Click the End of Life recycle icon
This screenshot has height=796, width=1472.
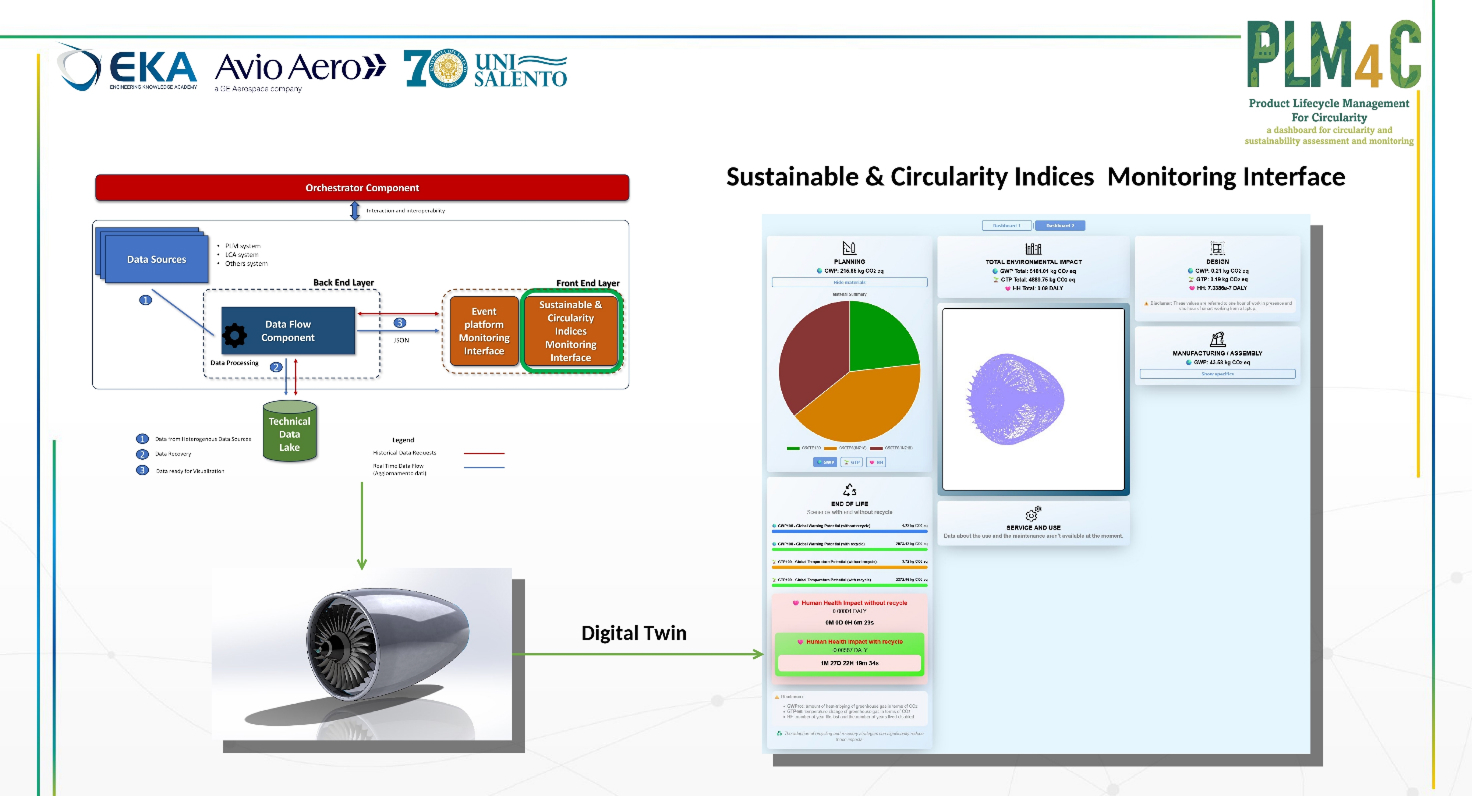click(849, 490)
